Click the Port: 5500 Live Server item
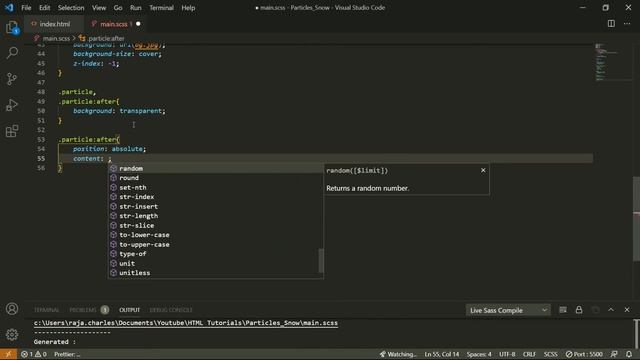The height and width of the screenshot is (360, 640). pos(584,354)
